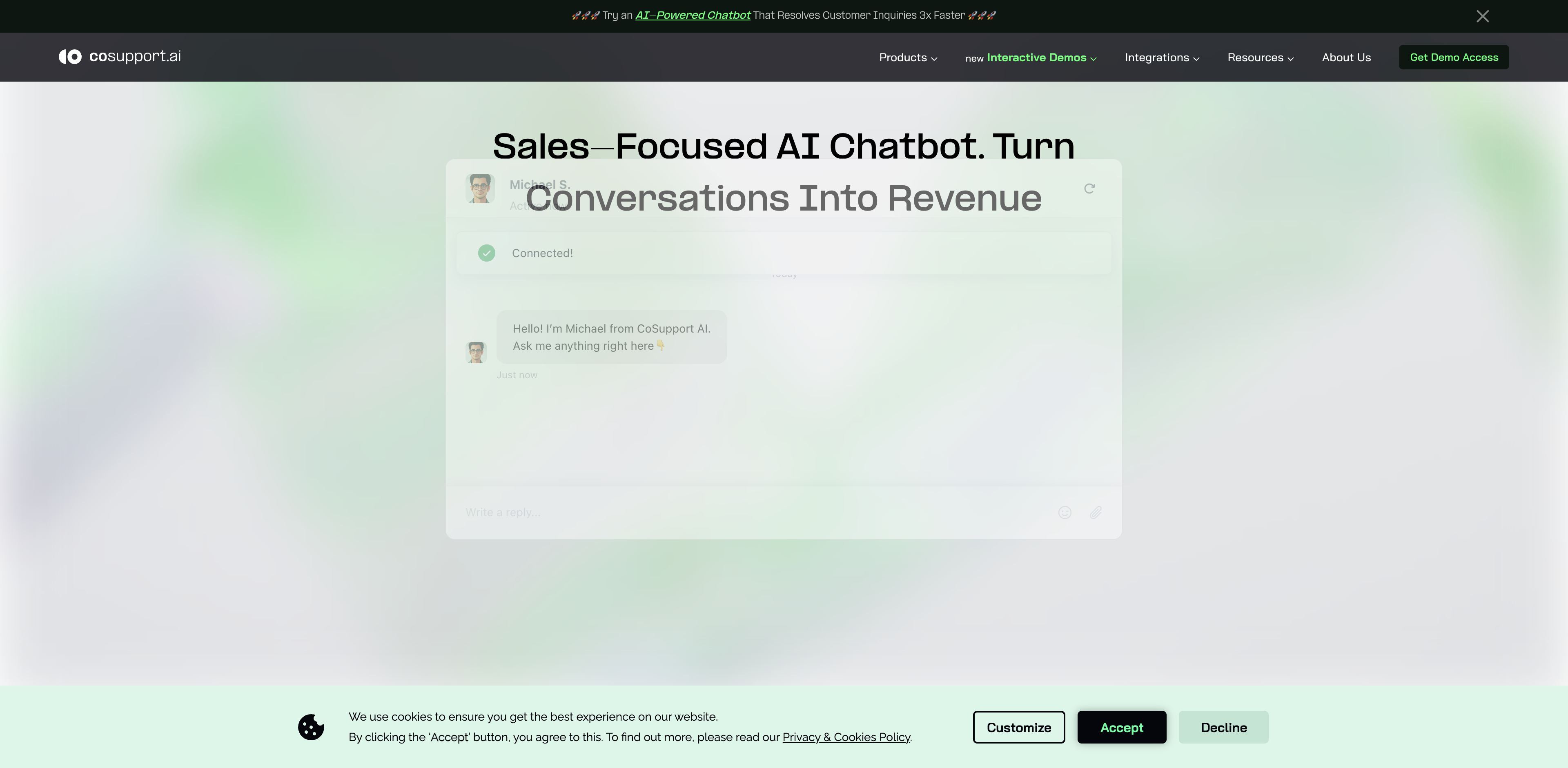Image resolution: width=1568 pixels, height=768 pixels.
Task: Click the emoji icon in reply box
Action: (x=1065, y=513)
